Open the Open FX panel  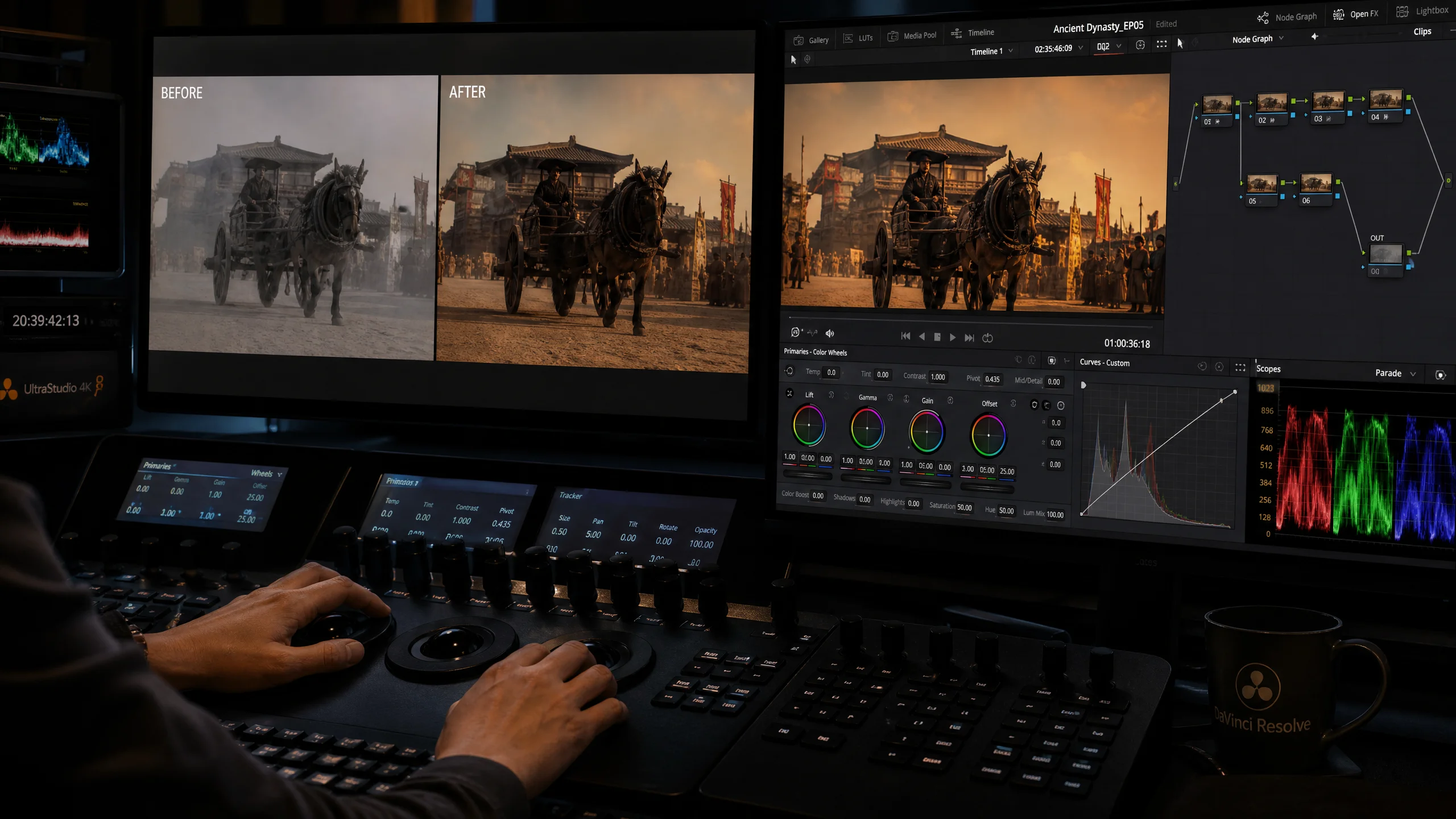pyautogui.click(x=1355, y=14)
